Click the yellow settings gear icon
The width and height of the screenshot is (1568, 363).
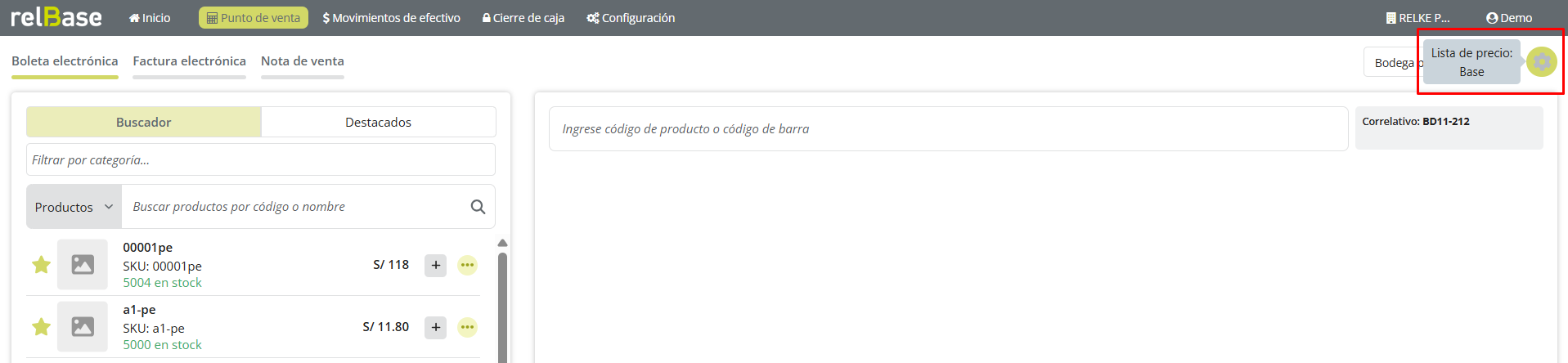click(x=1541, y=61)
